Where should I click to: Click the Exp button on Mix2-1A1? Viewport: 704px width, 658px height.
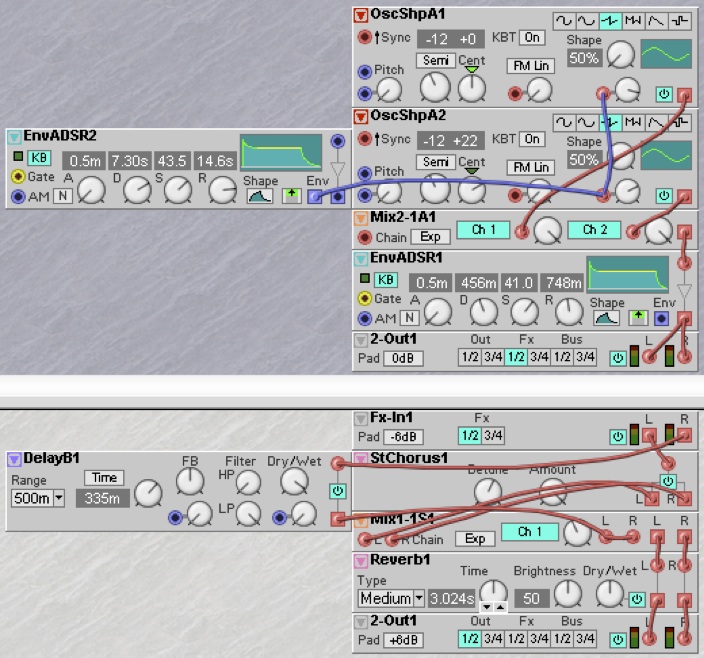(430, 237)
